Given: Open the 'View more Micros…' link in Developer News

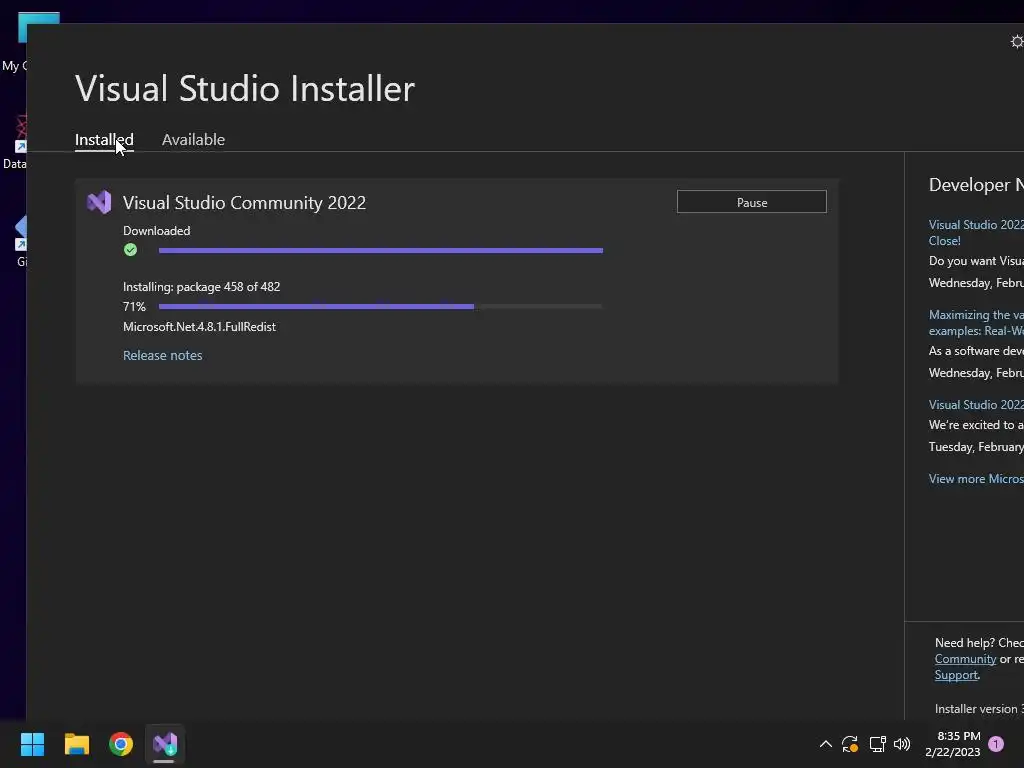Looking at the screenshot, I should click(x=976, y=479).
